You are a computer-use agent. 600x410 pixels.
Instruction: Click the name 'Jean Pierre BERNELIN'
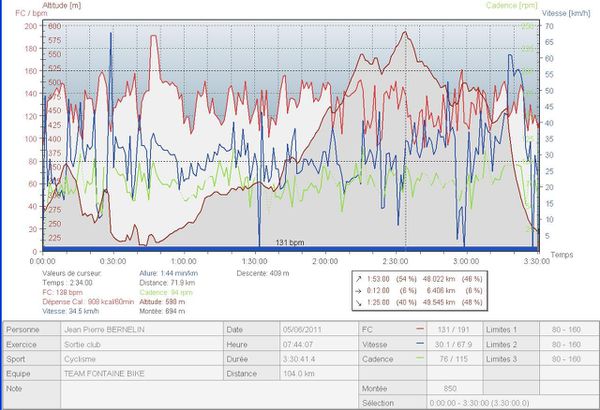(x=104, y=330)
